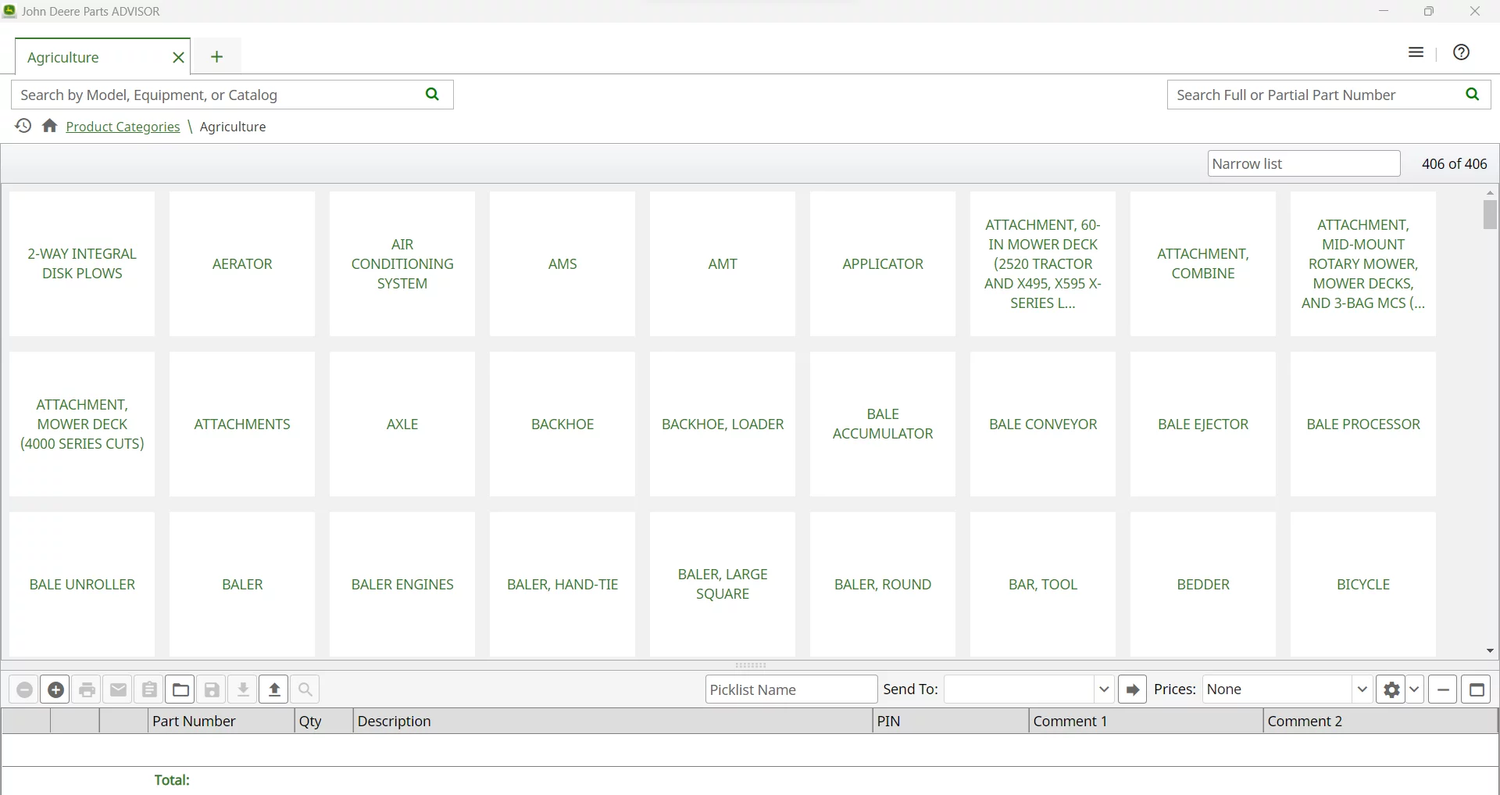Viewport: 1500px width, 795px height.
Task: Open the BACKHOE, LOADER category tile
Action: tap(722, 424)
